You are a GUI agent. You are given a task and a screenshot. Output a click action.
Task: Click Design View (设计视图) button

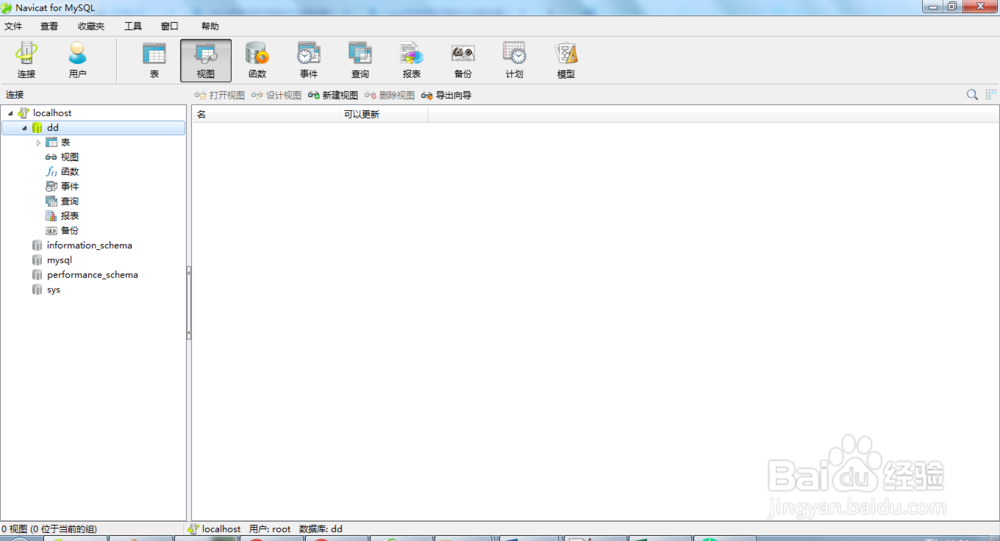[x=276, y=95]
